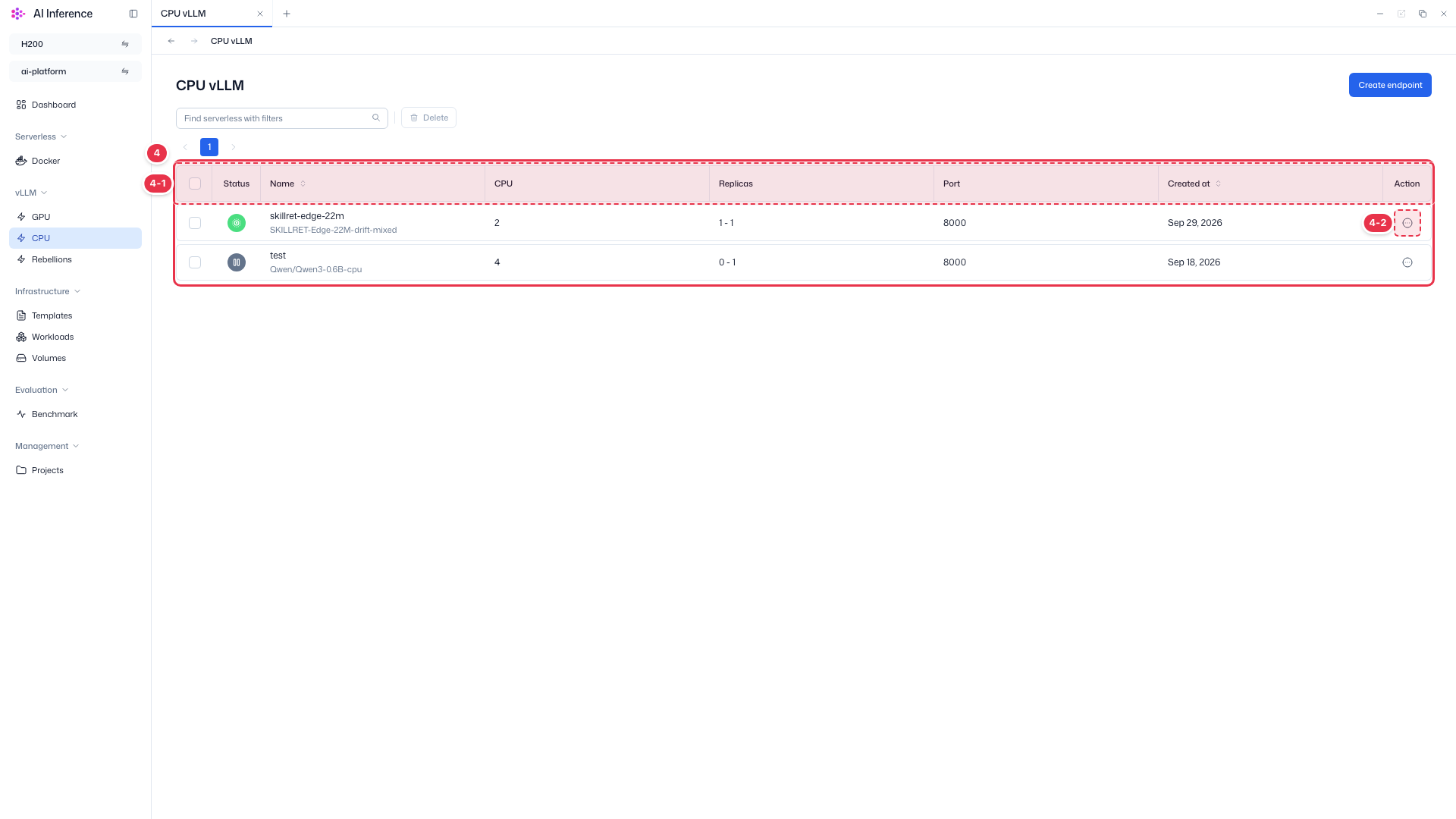Toggle the select-all checkbox in header
Viewport: 1456px width, 819px height.
point(195,184)
